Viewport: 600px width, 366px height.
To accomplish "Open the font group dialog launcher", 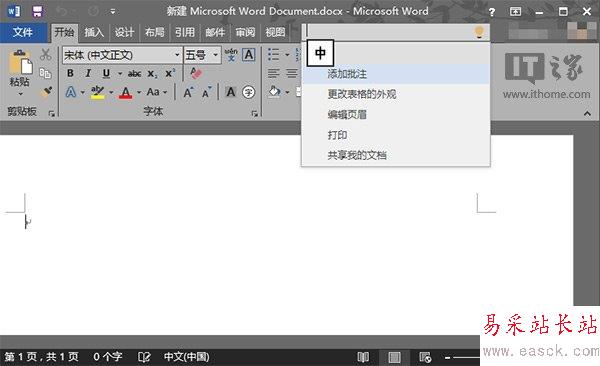I will [254, 113].
